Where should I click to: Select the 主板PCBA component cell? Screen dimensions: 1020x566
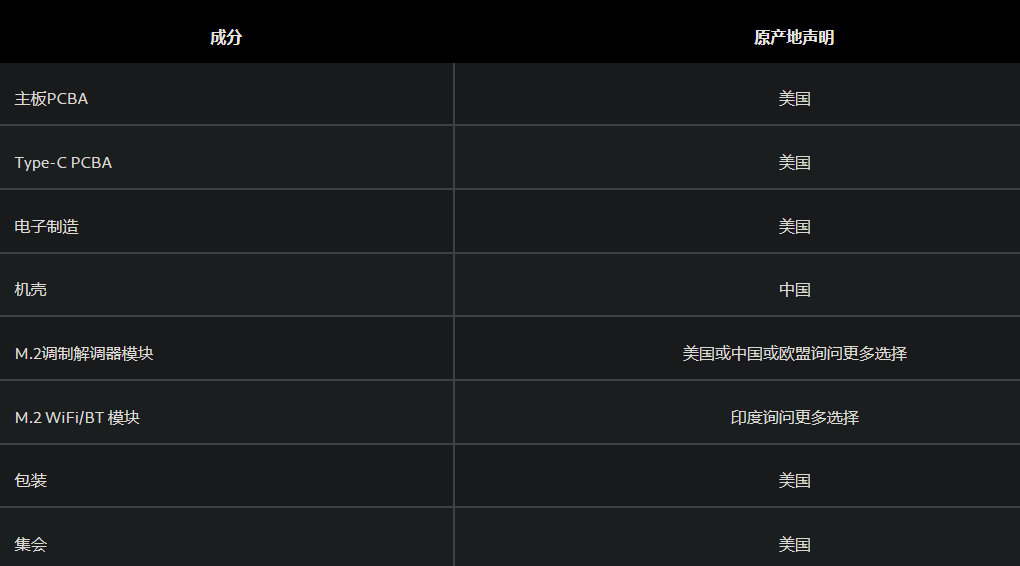(51, 99)
